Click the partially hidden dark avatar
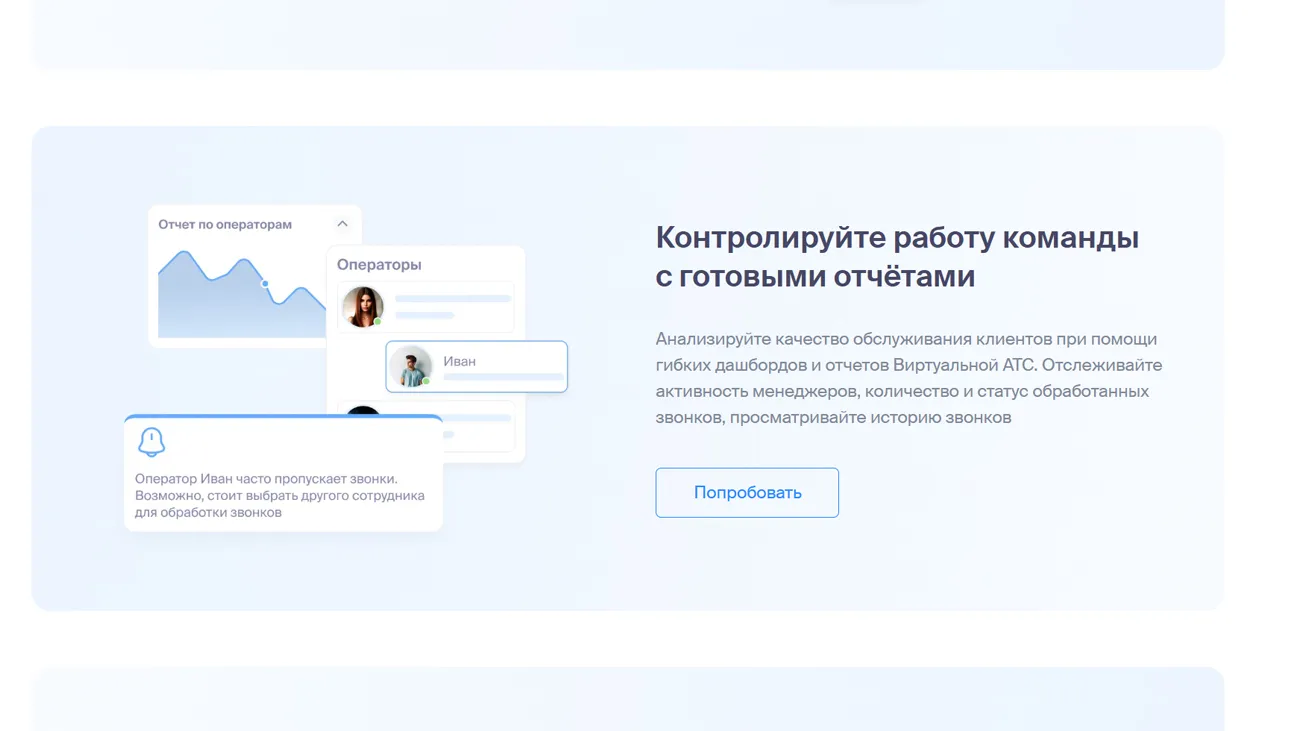Screen dimensions: 1300x731 pyautogui.click(x=363, y=409)
